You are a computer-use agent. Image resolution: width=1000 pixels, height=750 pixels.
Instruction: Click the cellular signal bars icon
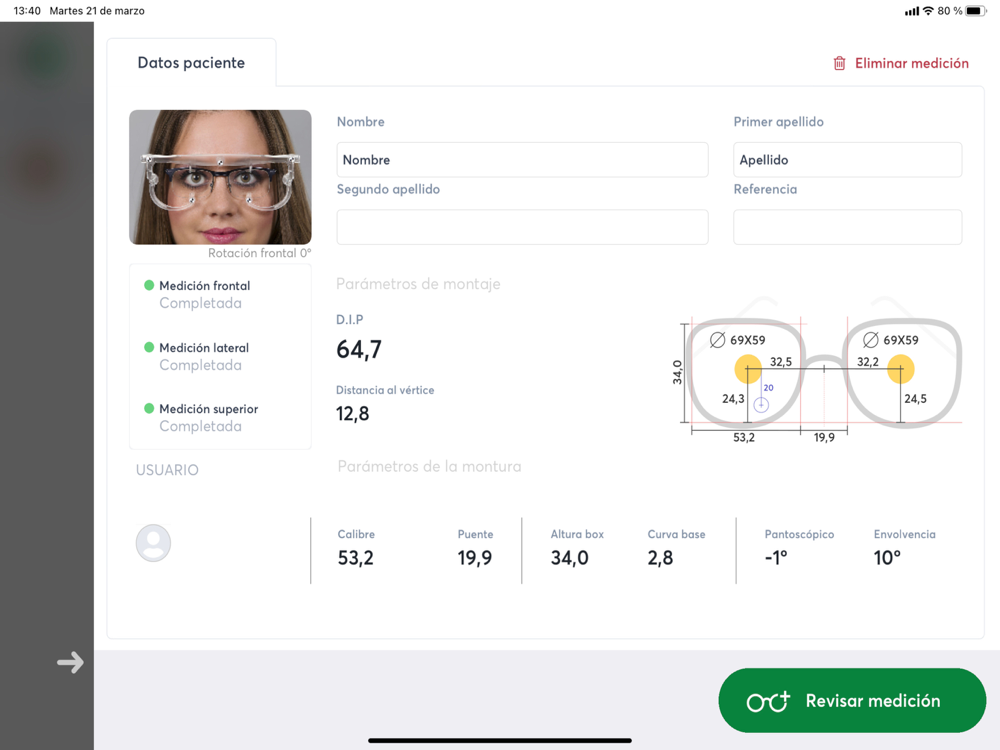click(912, 11)
